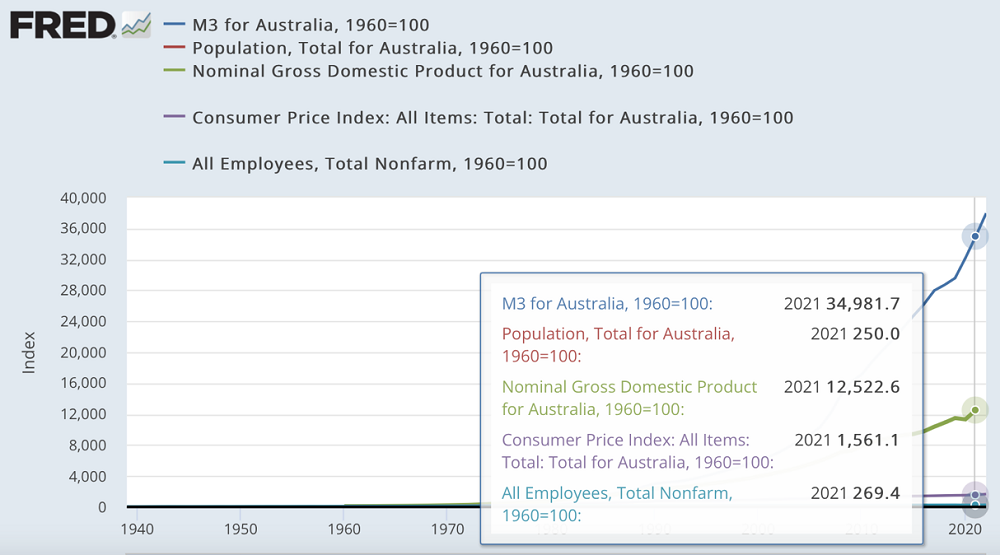Click the blue M3 legend line marker
This screenshot has height=555, width=1000.
tap(174, 24)
